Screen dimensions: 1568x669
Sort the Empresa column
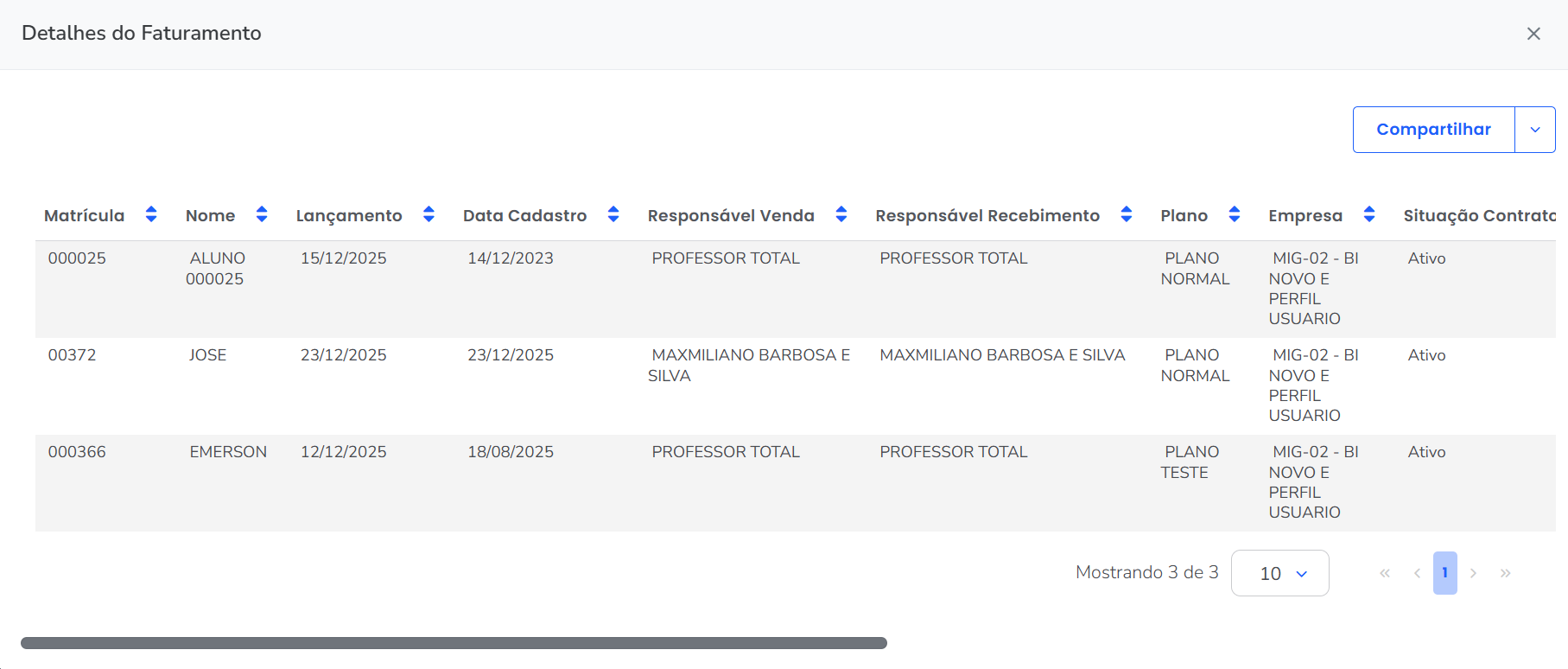(x=1369, y=214)
